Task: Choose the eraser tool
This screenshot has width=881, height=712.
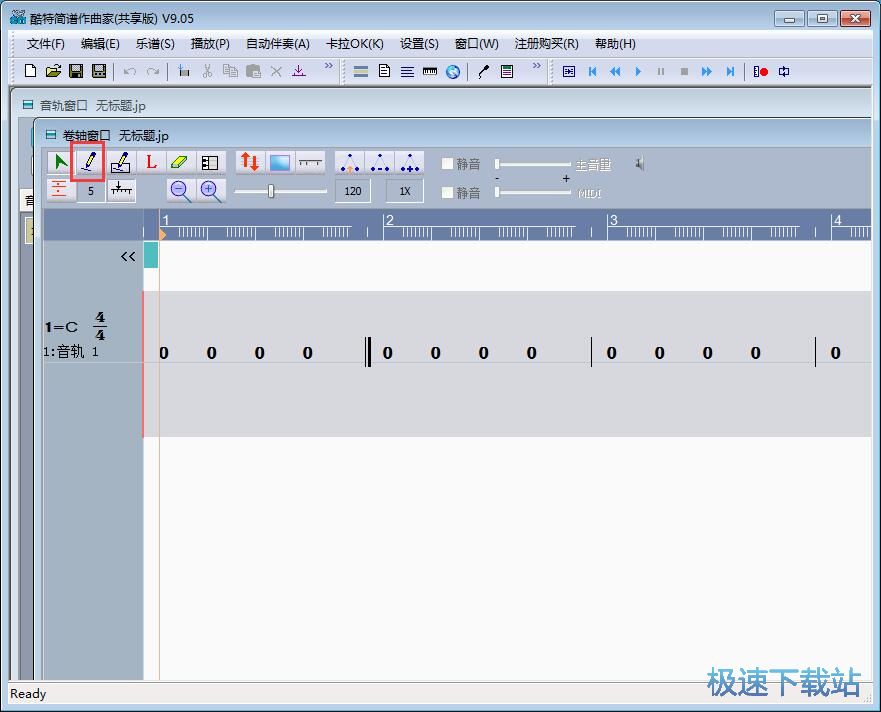Action: [180, 162]
